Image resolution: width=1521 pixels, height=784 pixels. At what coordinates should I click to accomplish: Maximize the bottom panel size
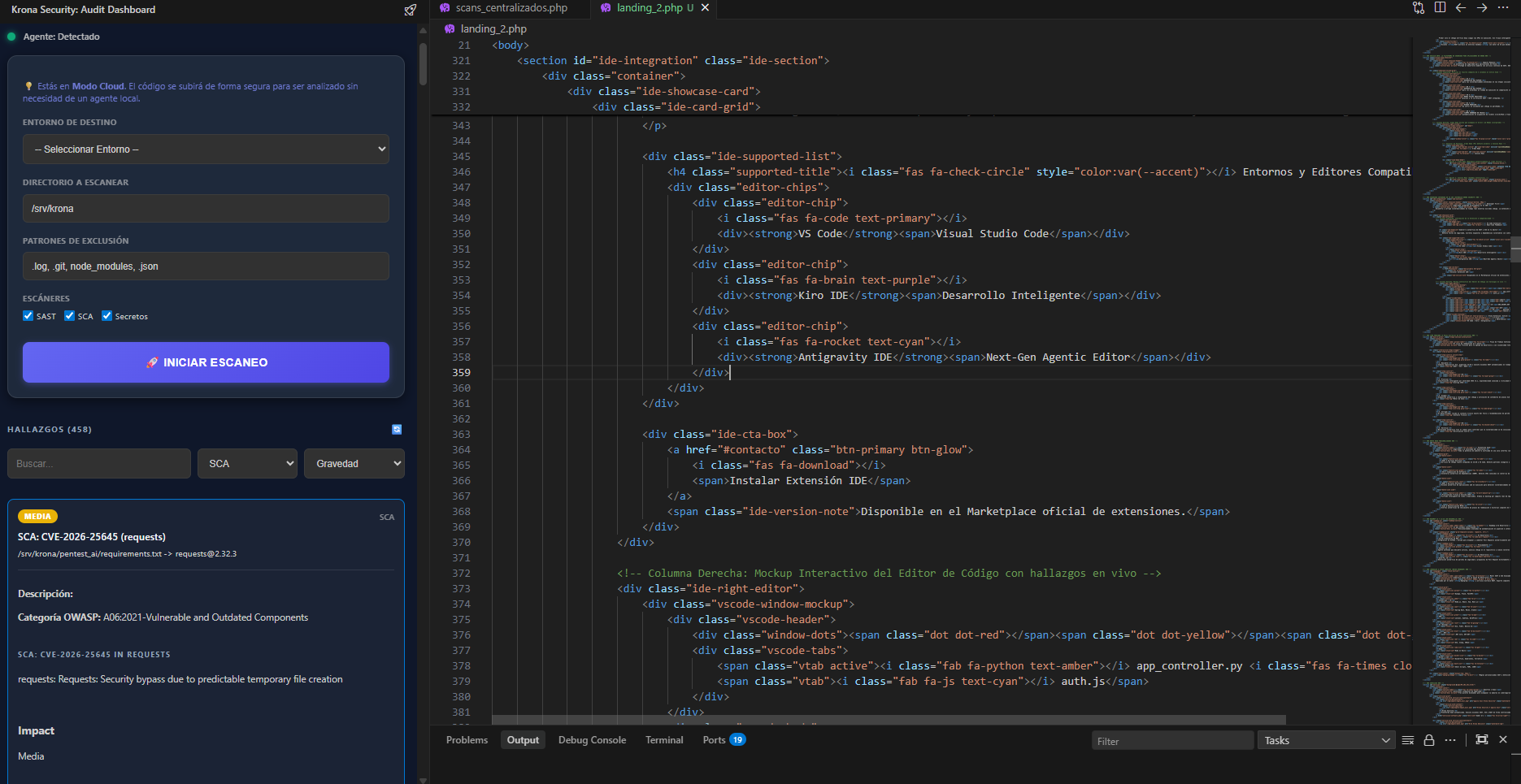(1482, 739)
